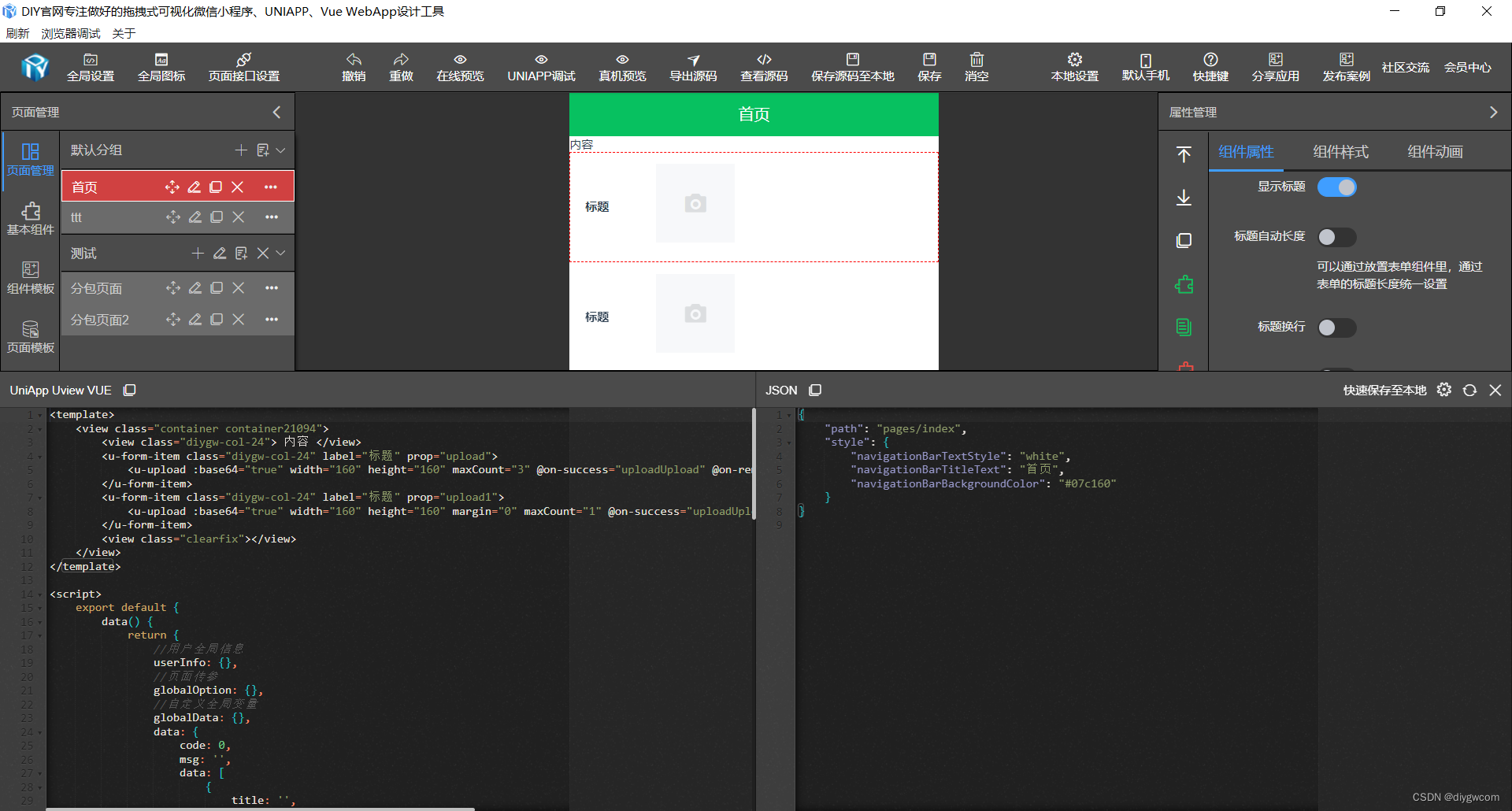Open the 基本组件 components panel
This screenshot has height=811, width=1512.
[30, 218]
